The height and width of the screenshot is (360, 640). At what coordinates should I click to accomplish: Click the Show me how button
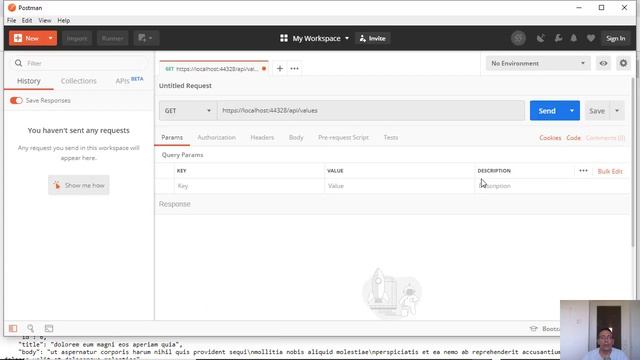pyautogui.click(x=79, y=185)
